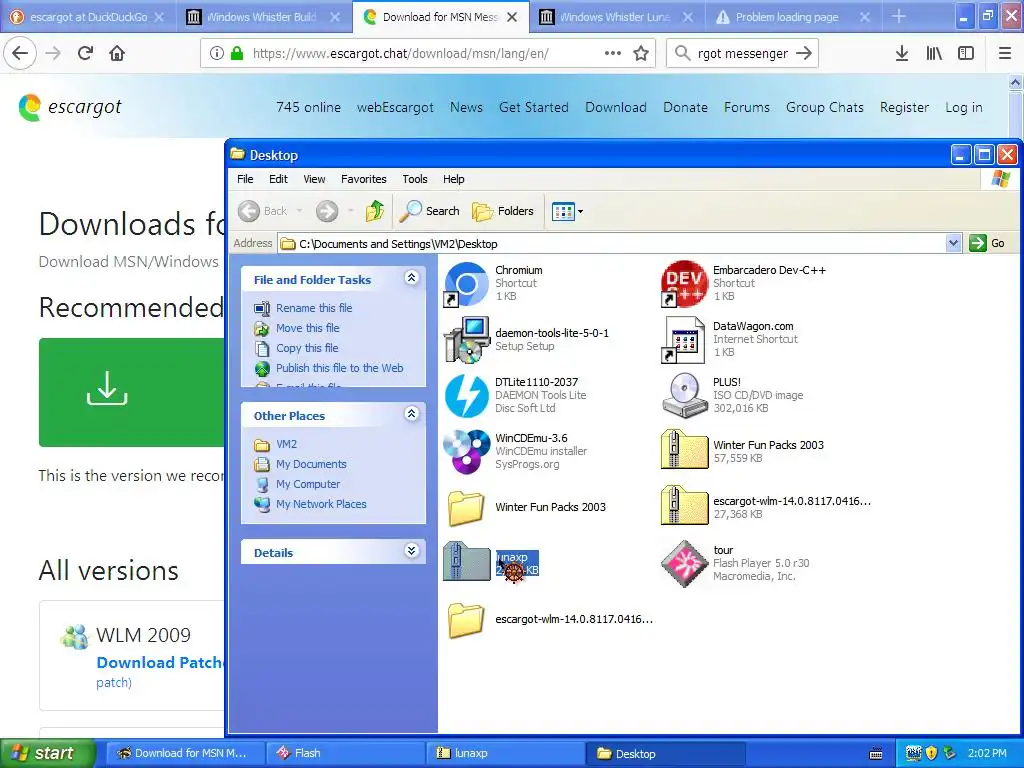1024x768 pixels.
Task: Go to My Documents in Other Places
Action: coord(311,464)
